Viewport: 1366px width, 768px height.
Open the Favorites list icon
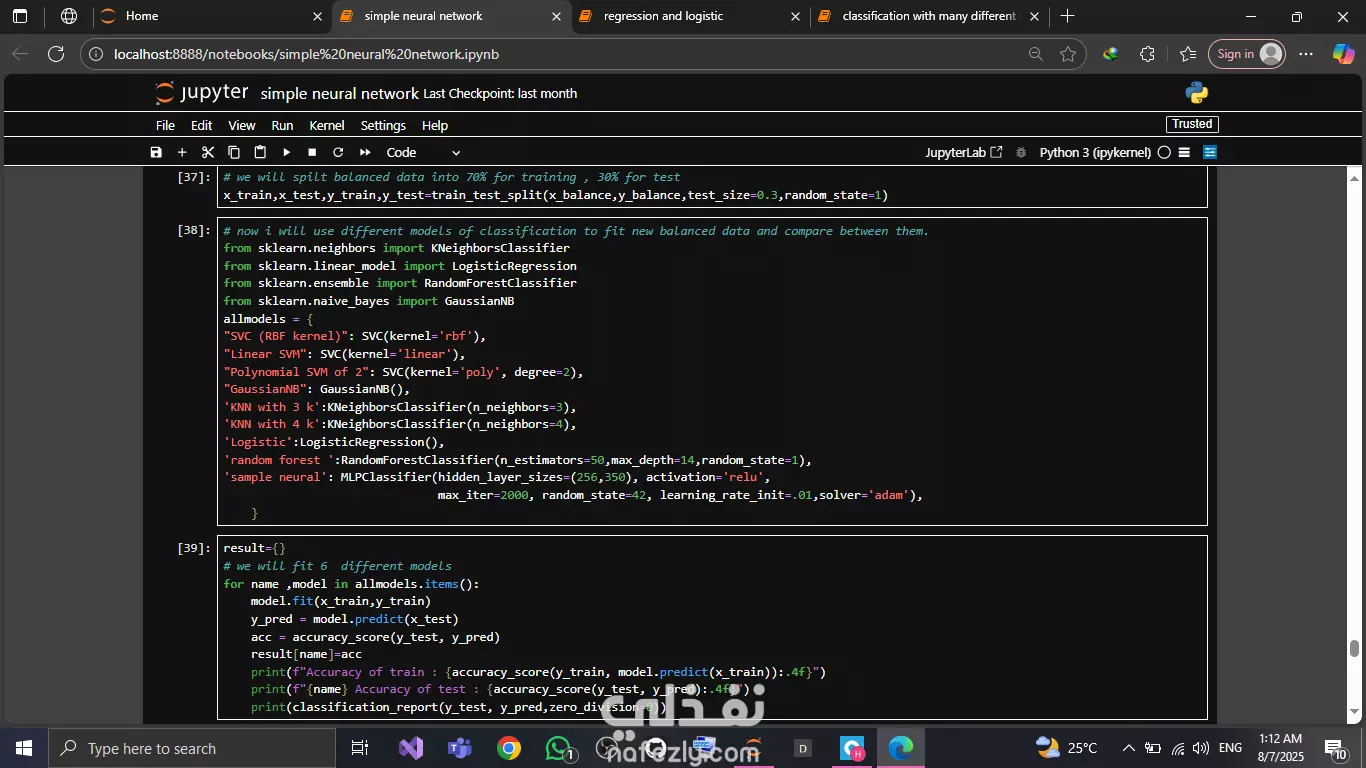(x=1187, y=54)
